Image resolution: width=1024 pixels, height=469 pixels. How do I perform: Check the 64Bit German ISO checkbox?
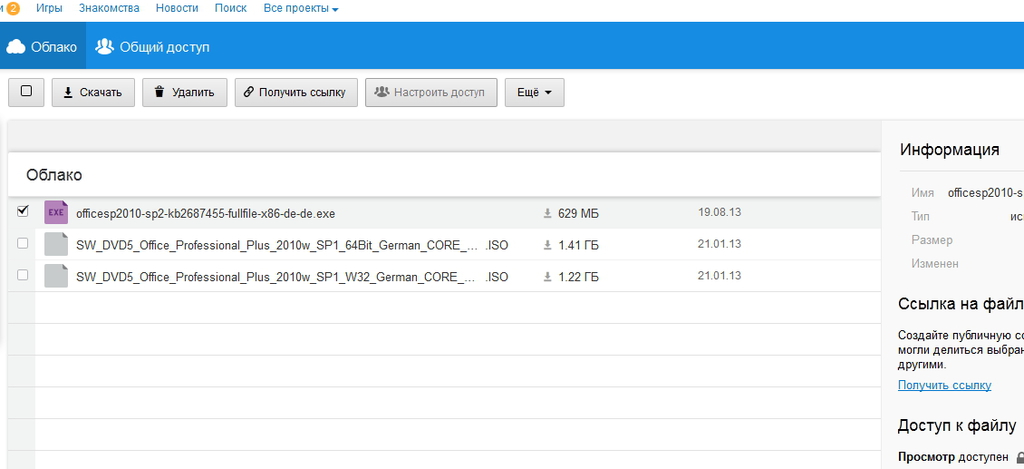click(22, 243)
